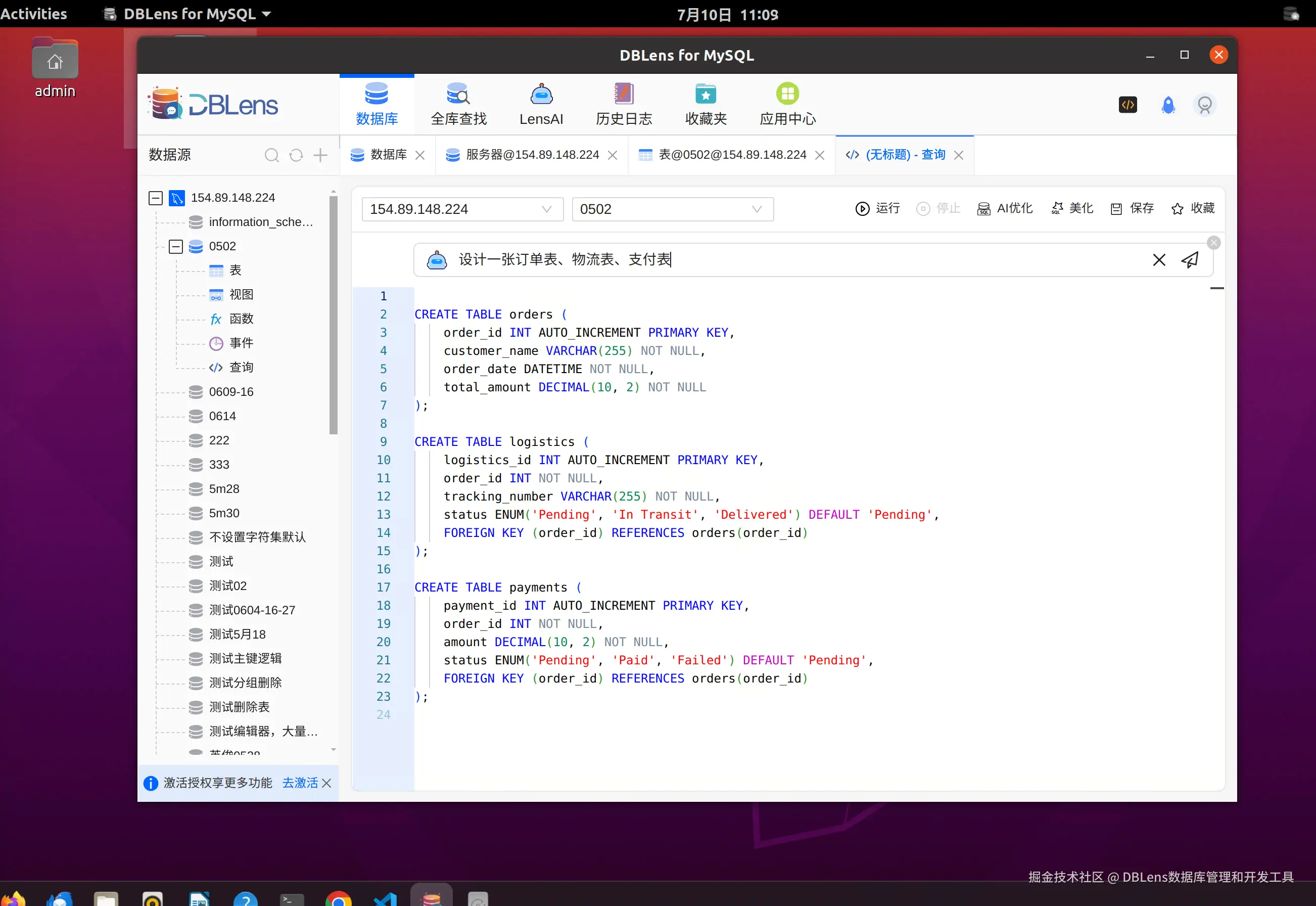
Task: Beautify the SQL with 美化 icon
Action: tap(1071, 208)
